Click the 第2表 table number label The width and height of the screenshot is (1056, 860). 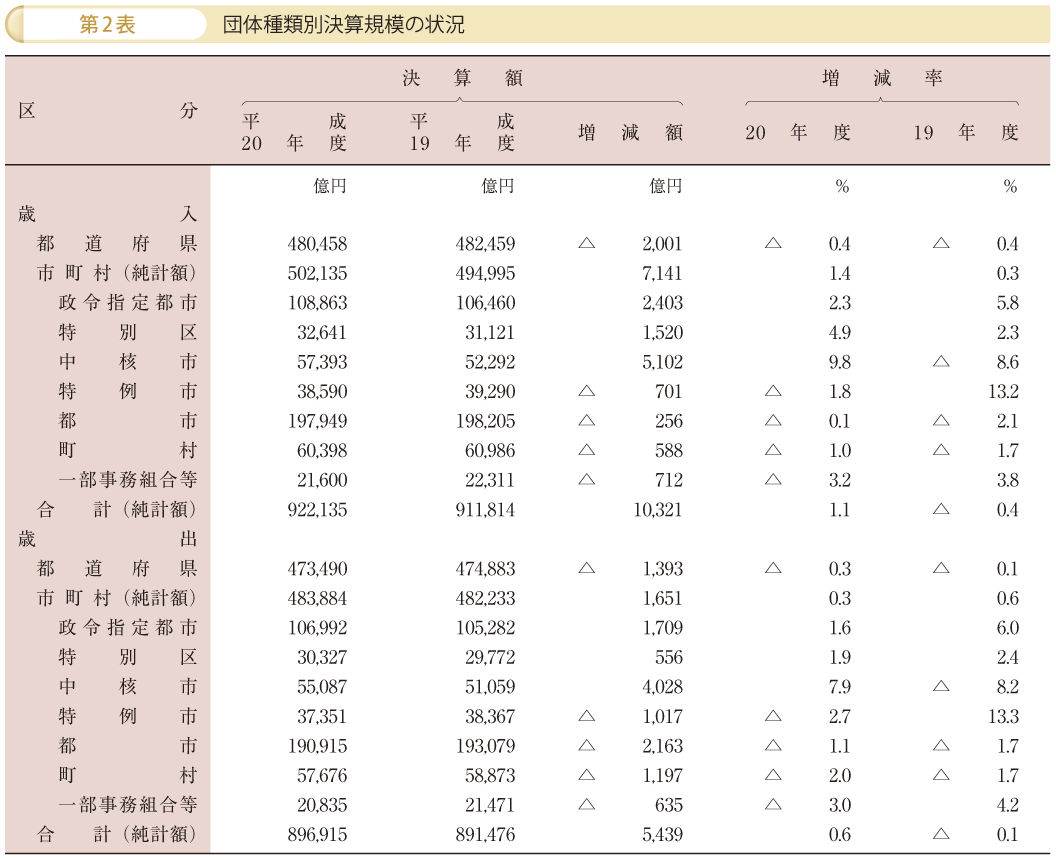[107, 25]
